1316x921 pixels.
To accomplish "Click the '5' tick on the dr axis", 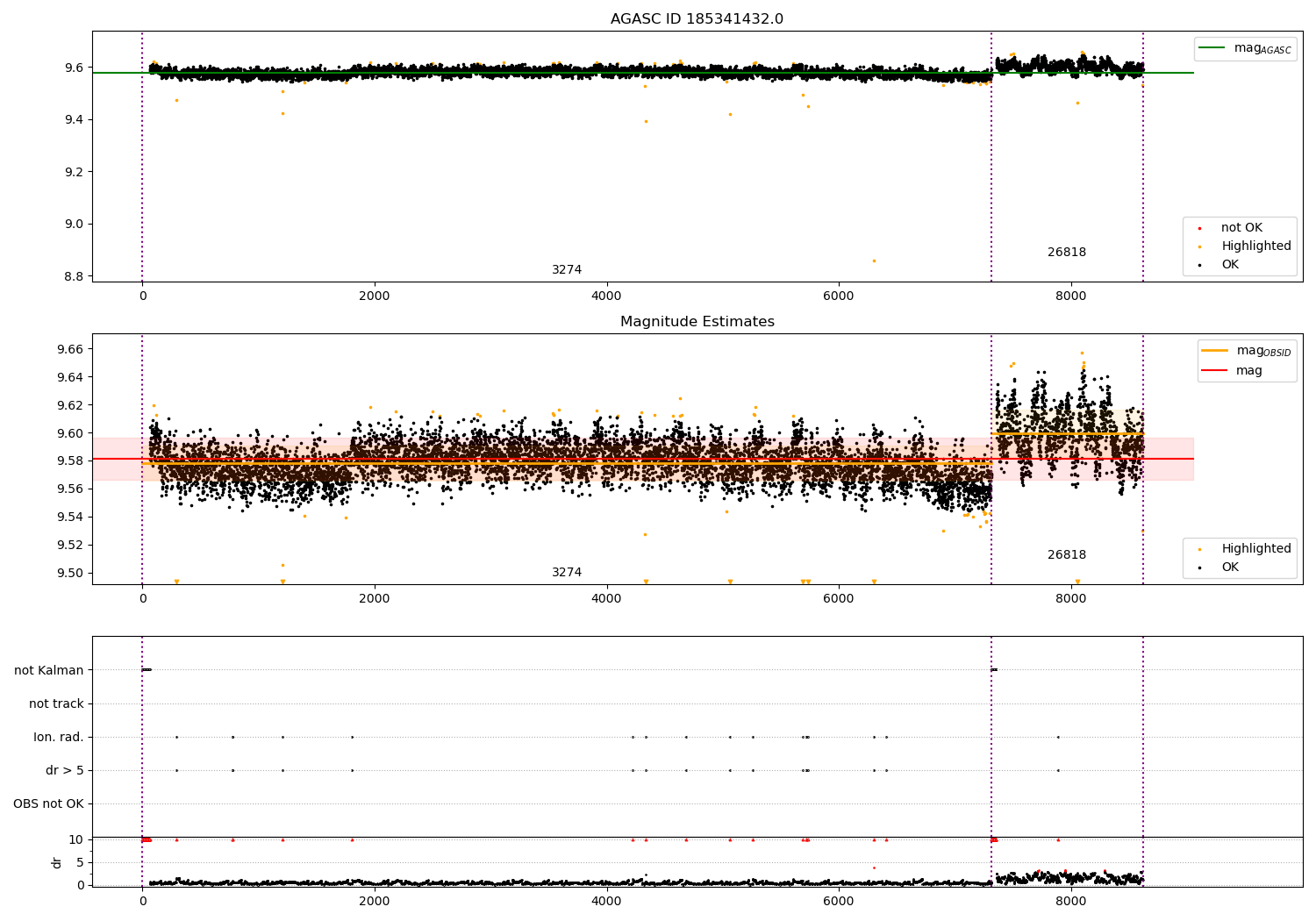I will (x=80, y=863).
